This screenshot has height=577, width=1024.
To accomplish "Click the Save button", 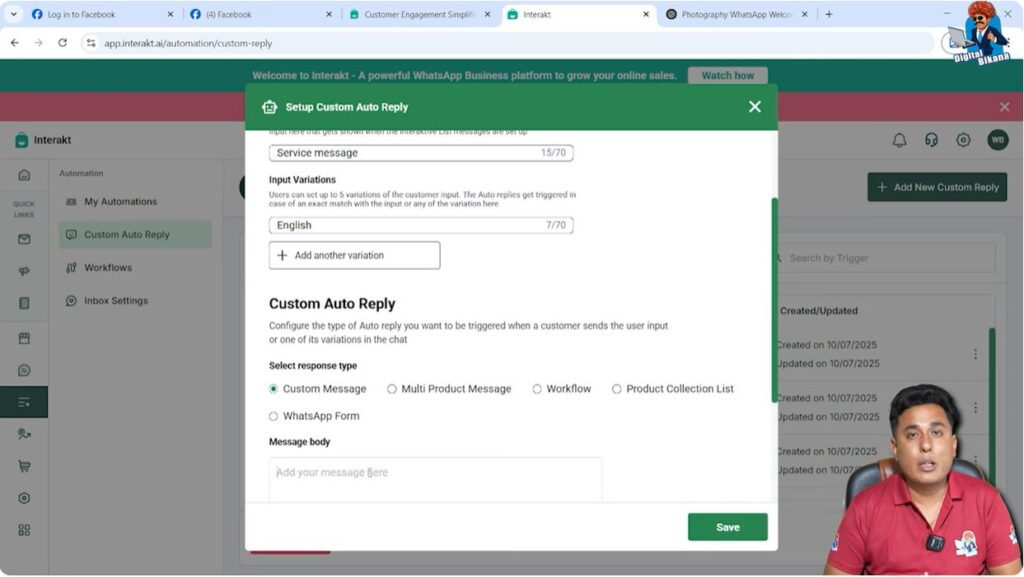I will tap(727, 526).
